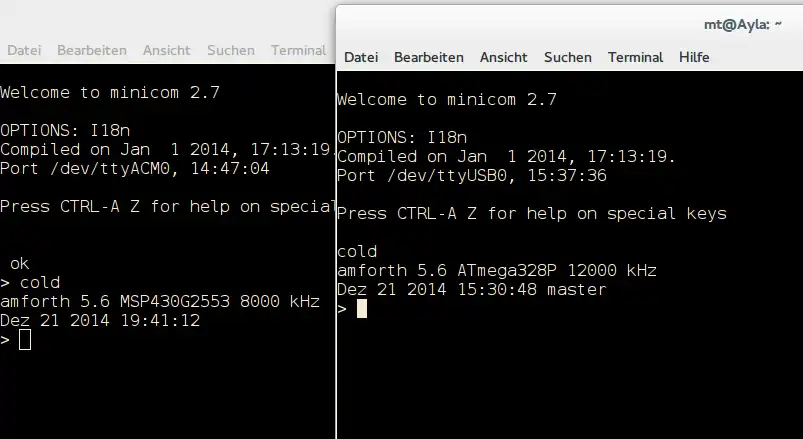Open Hilfe menu in front terminal window
The image size is (803, 439).
(x=694, y=57)
